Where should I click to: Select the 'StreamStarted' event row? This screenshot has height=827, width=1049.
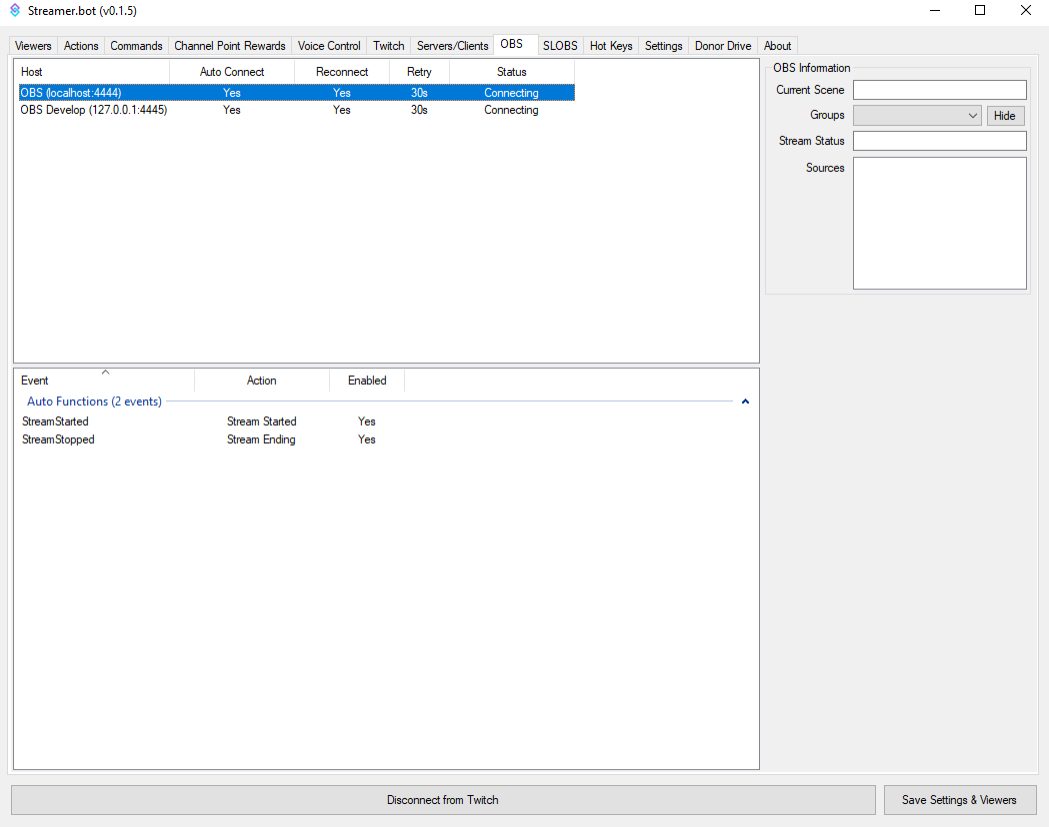click(213, 422)
